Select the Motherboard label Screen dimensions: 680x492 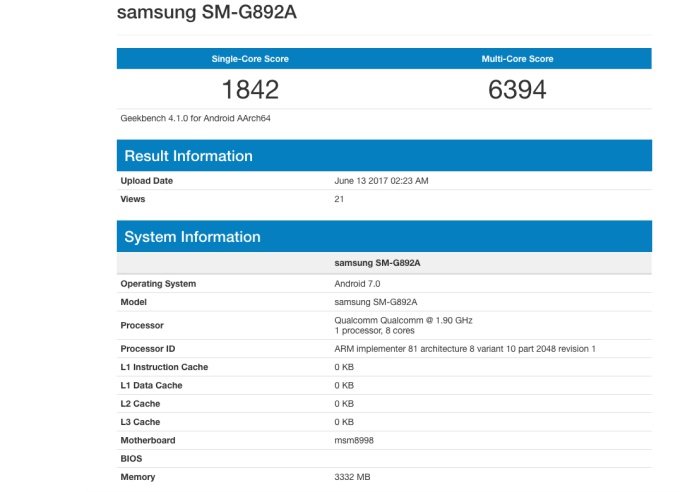click(x=148, y=440)
